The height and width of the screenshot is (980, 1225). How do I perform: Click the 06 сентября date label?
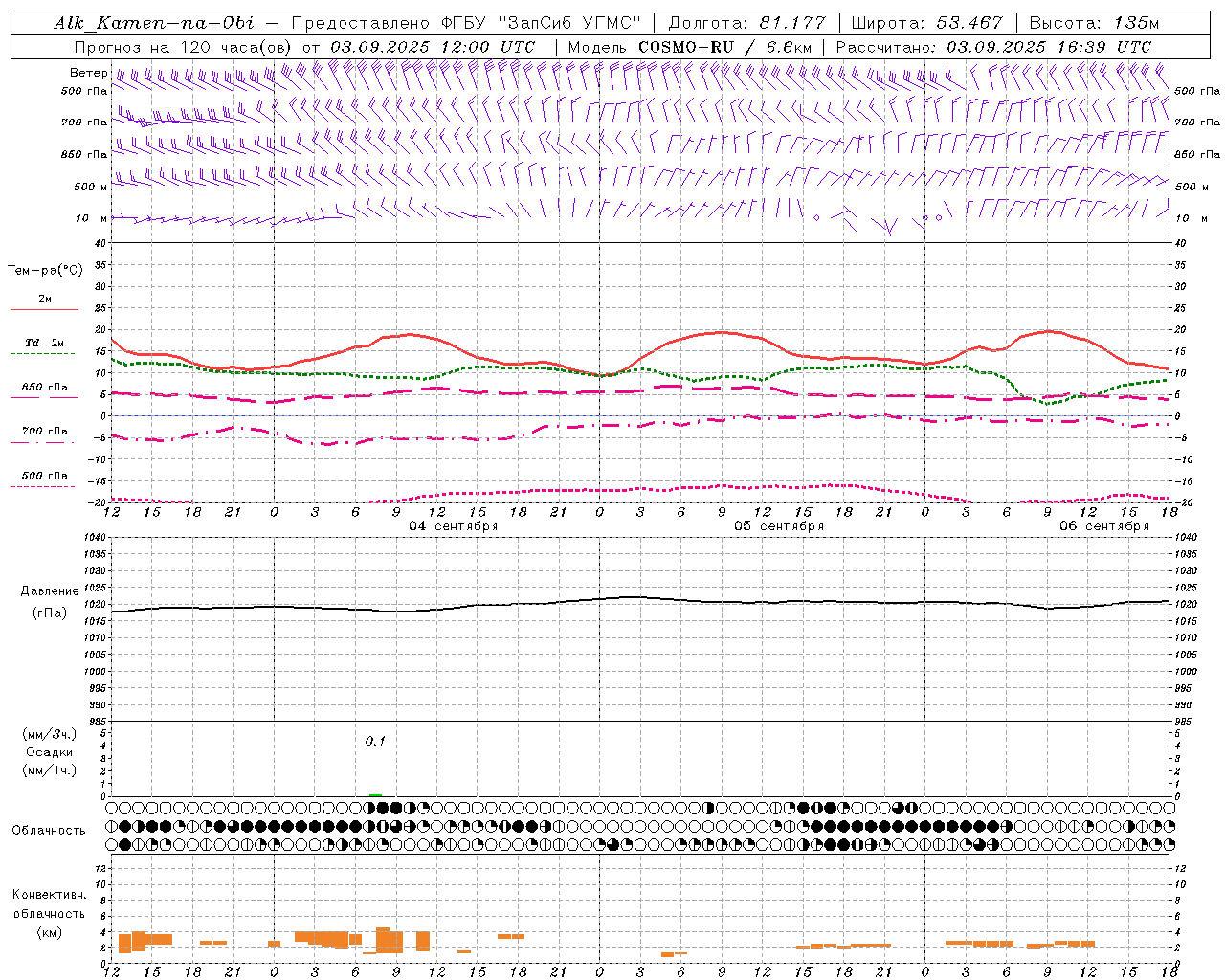(x=1104, y=526)
